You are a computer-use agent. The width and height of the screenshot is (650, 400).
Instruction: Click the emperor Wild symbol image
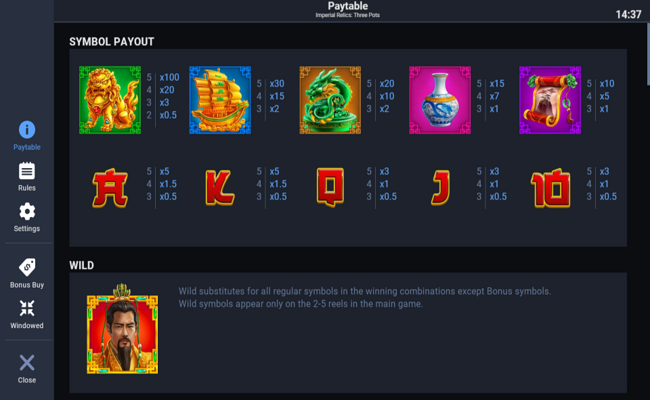pos(122,329)
